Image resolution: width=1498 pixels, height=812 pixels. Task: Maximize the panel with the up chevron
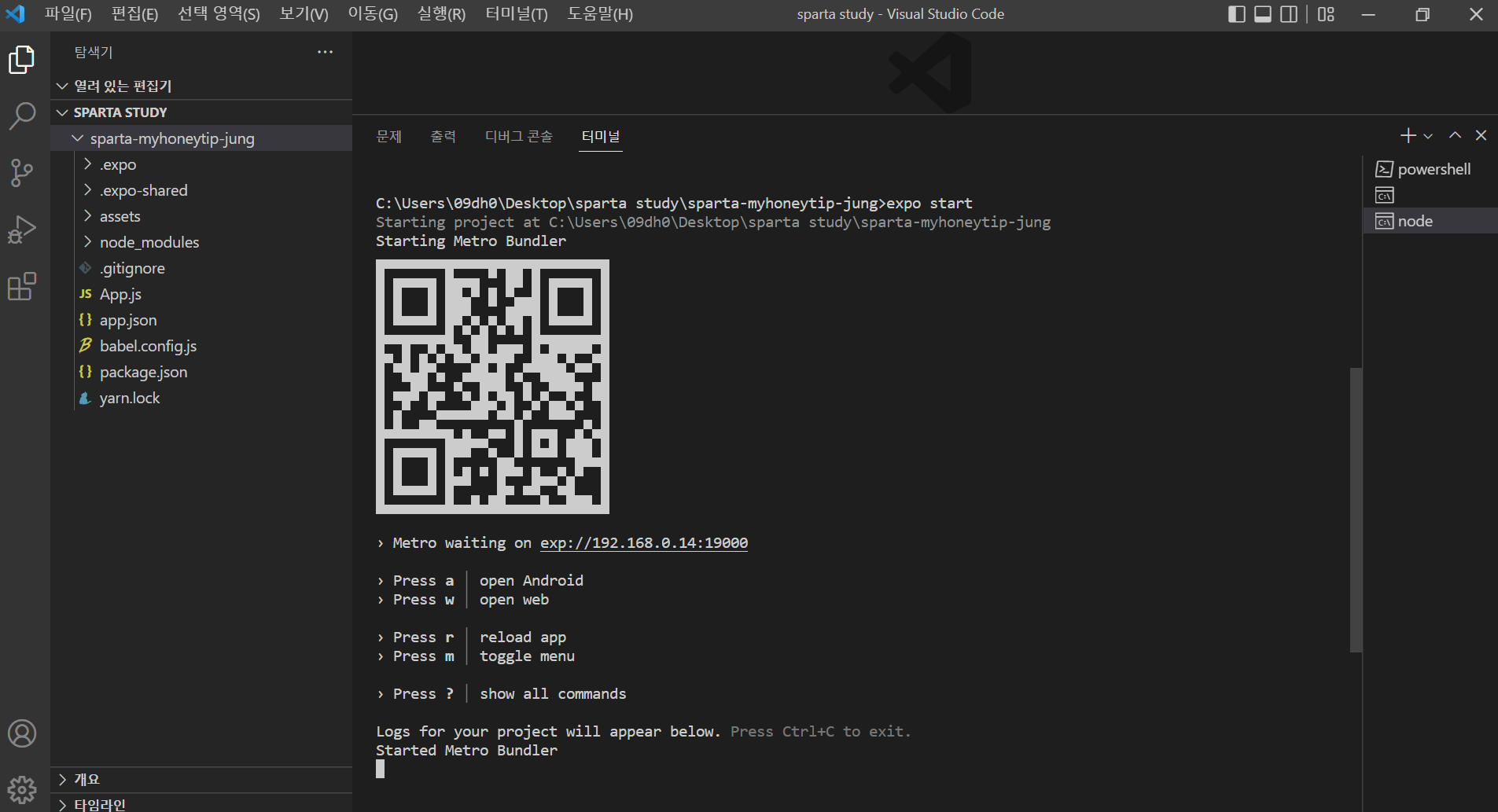click(x=1456, y=135)
